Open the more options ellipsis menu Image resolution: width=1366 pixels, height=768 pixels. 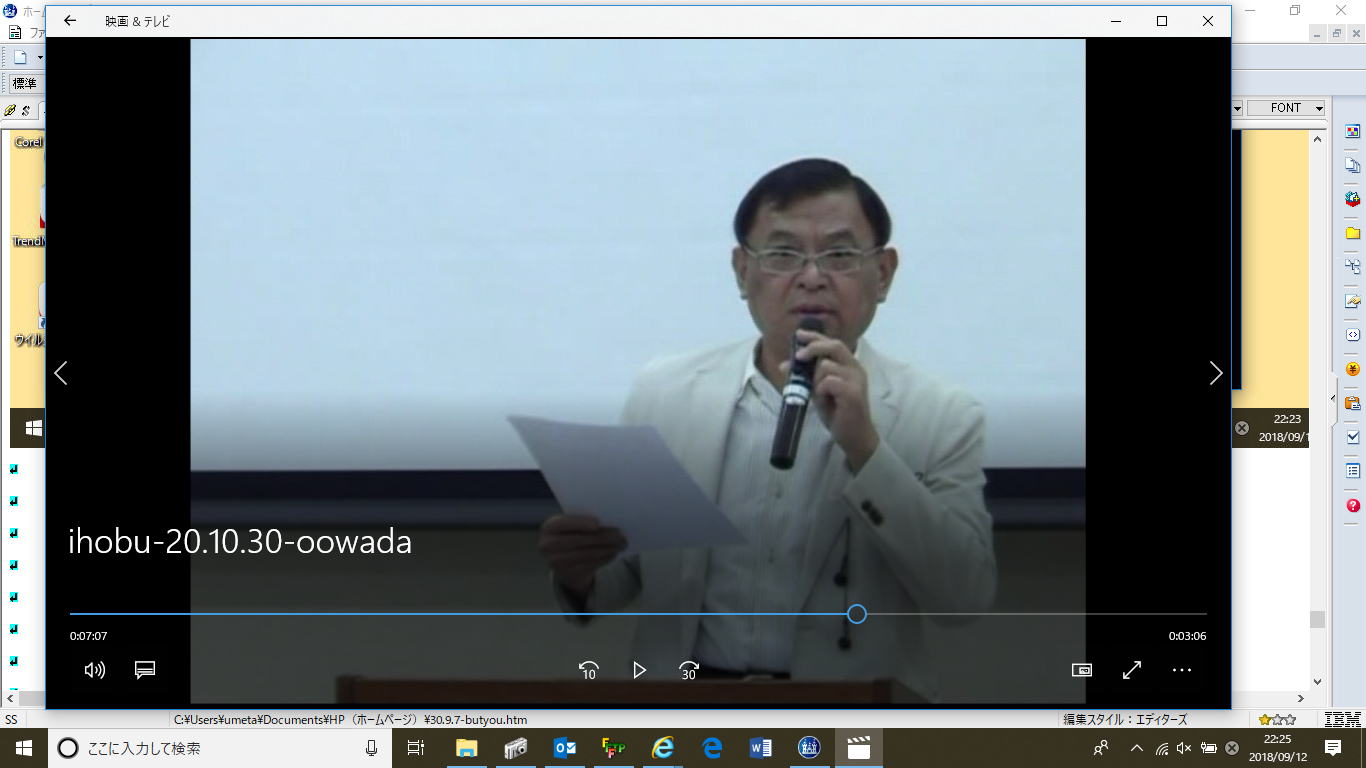click(x=1182, y=670)
